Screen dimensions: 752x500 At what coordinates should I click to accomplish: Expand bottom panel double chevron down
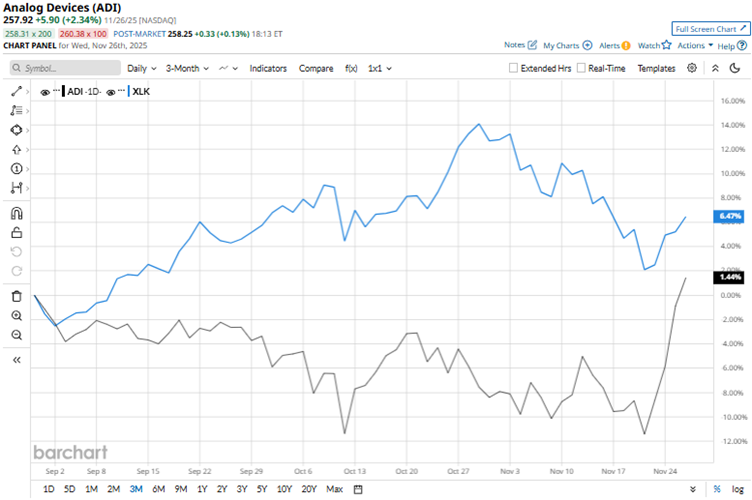pos(693,489)
